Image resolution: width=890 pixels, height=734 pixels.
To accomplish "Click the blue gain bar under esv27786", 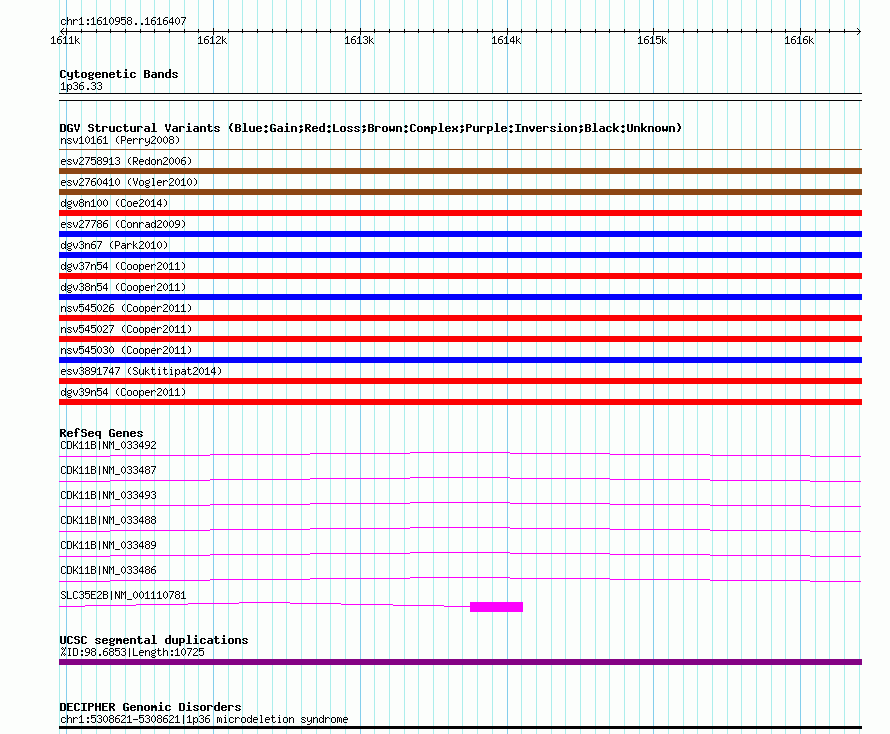I will point(460,234).
